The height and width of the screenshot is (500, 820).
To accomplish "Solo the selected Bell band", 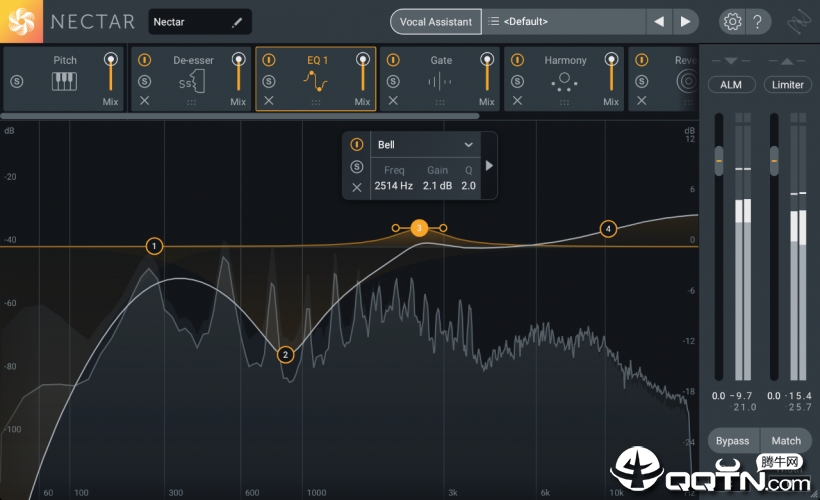I will (357, 166).
